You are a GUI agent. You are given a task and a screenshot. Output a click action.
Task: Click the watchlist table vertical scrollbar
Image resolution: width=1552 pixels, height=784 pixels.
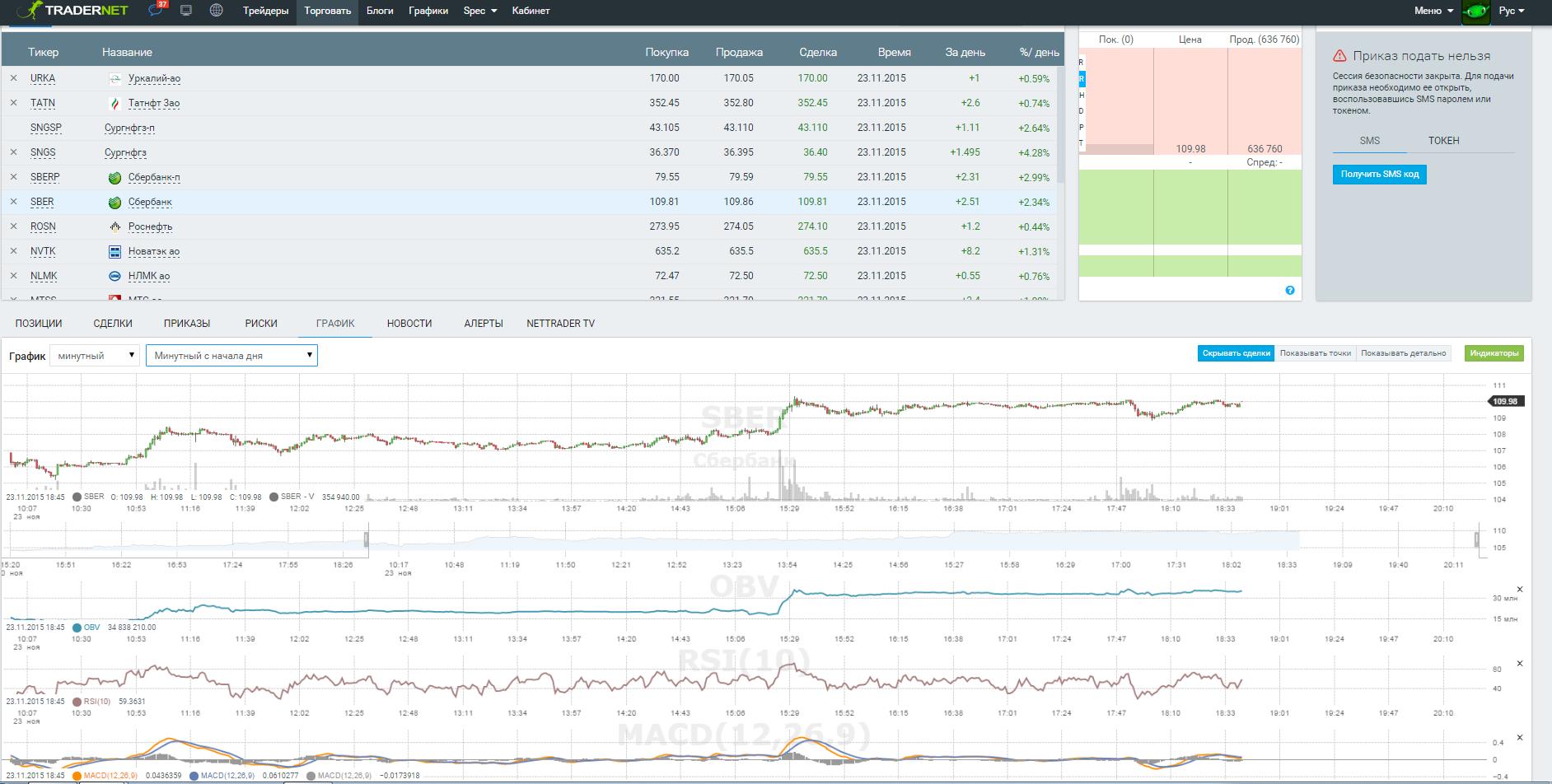click(1061, 124)
